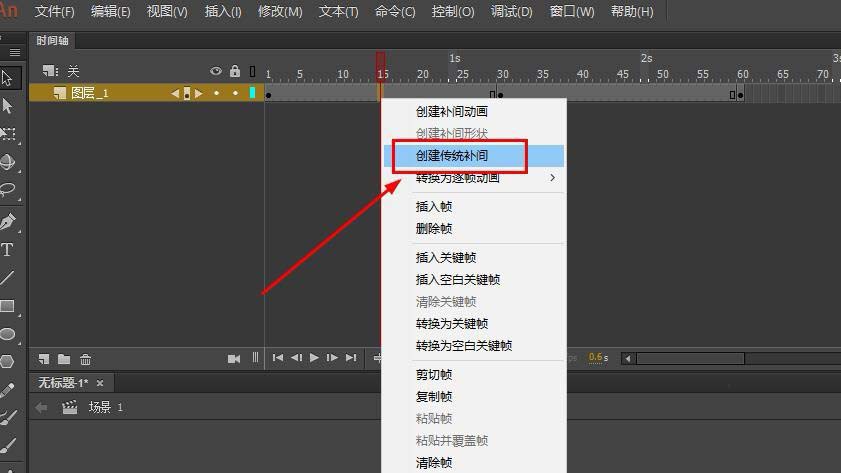The width and height of the screenshot is (841, 473).
Task: Open the 文件(F) menu
Action: click(x=54, y=11)
